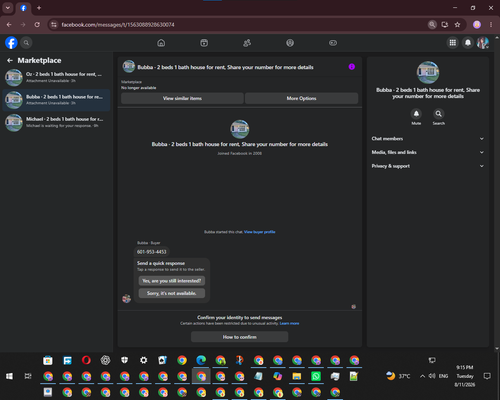Select the Facebook browser tab
This screenshot has height=400, width=500.
click(23, 8)
